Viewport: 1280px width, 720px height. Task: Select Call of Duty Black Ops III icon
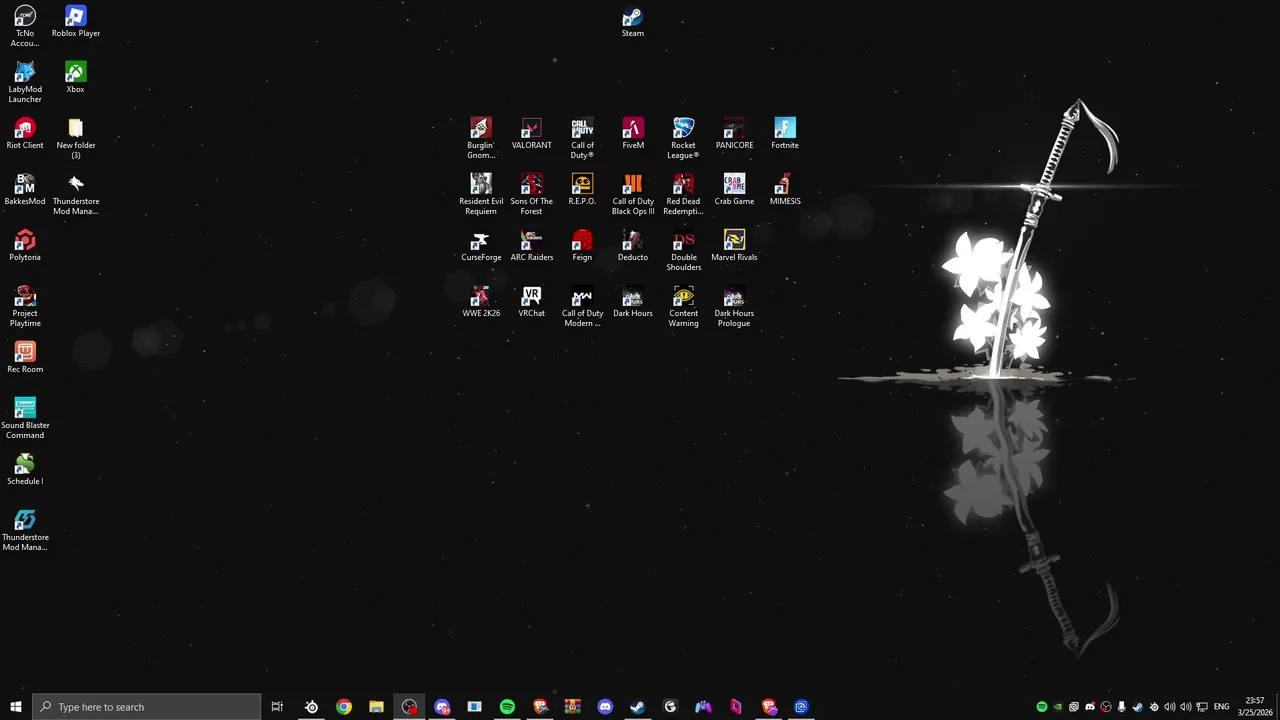tap(633, 195)
